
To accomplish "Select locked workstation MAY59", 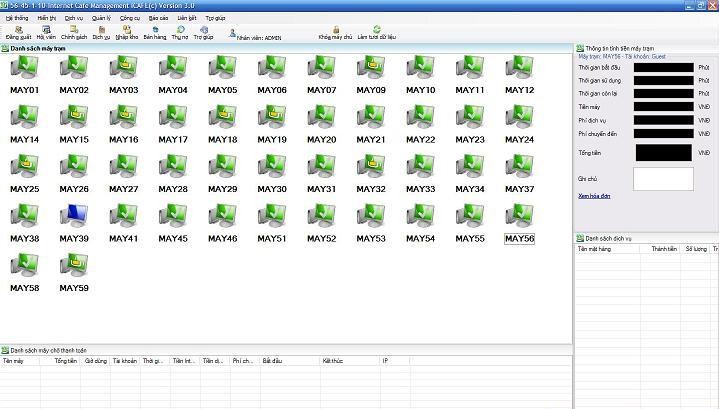I will (74, 268).
